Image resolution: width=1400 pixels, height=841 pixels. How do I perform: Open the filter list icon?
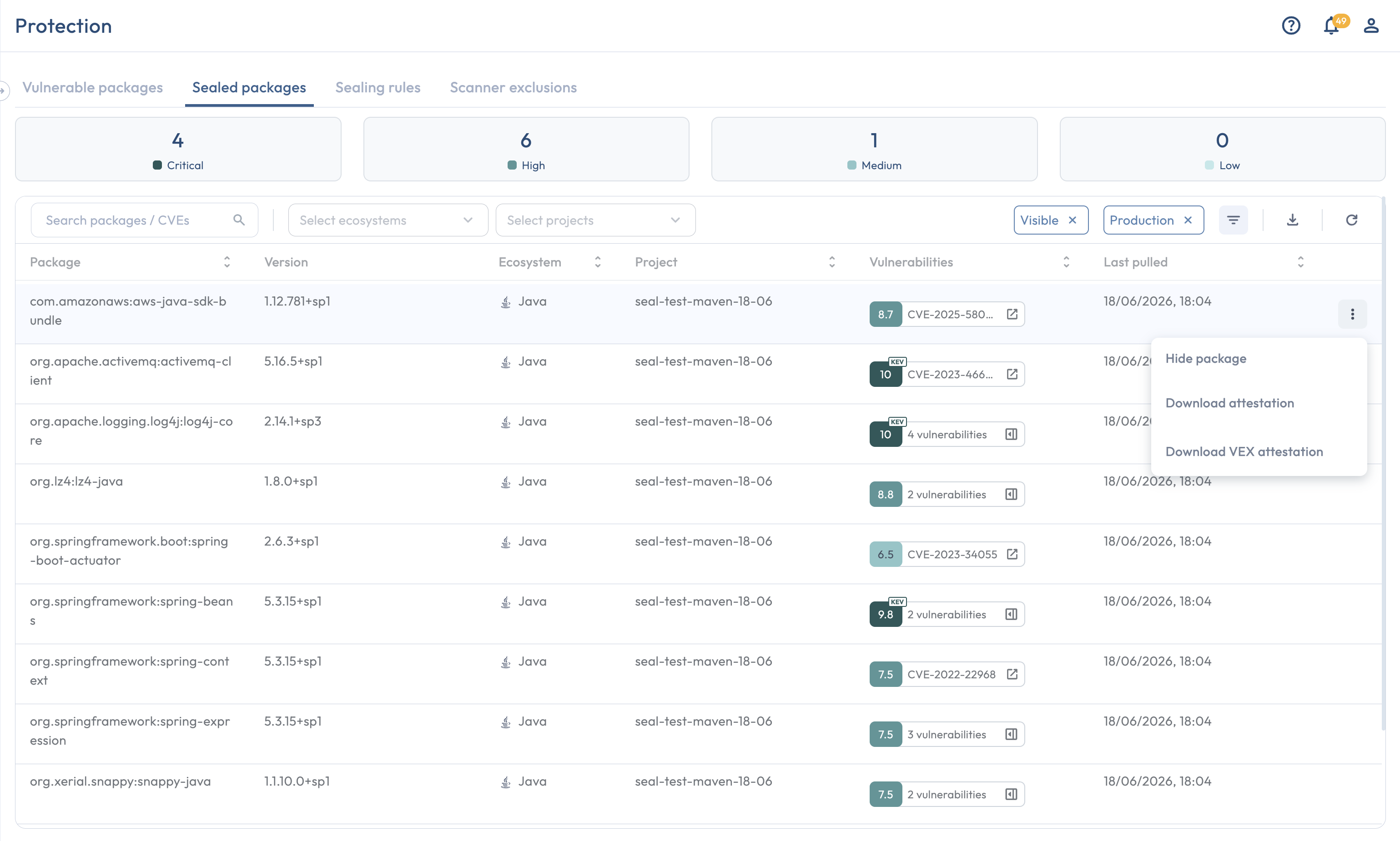pyautogui.click(x=1233, y=220)
